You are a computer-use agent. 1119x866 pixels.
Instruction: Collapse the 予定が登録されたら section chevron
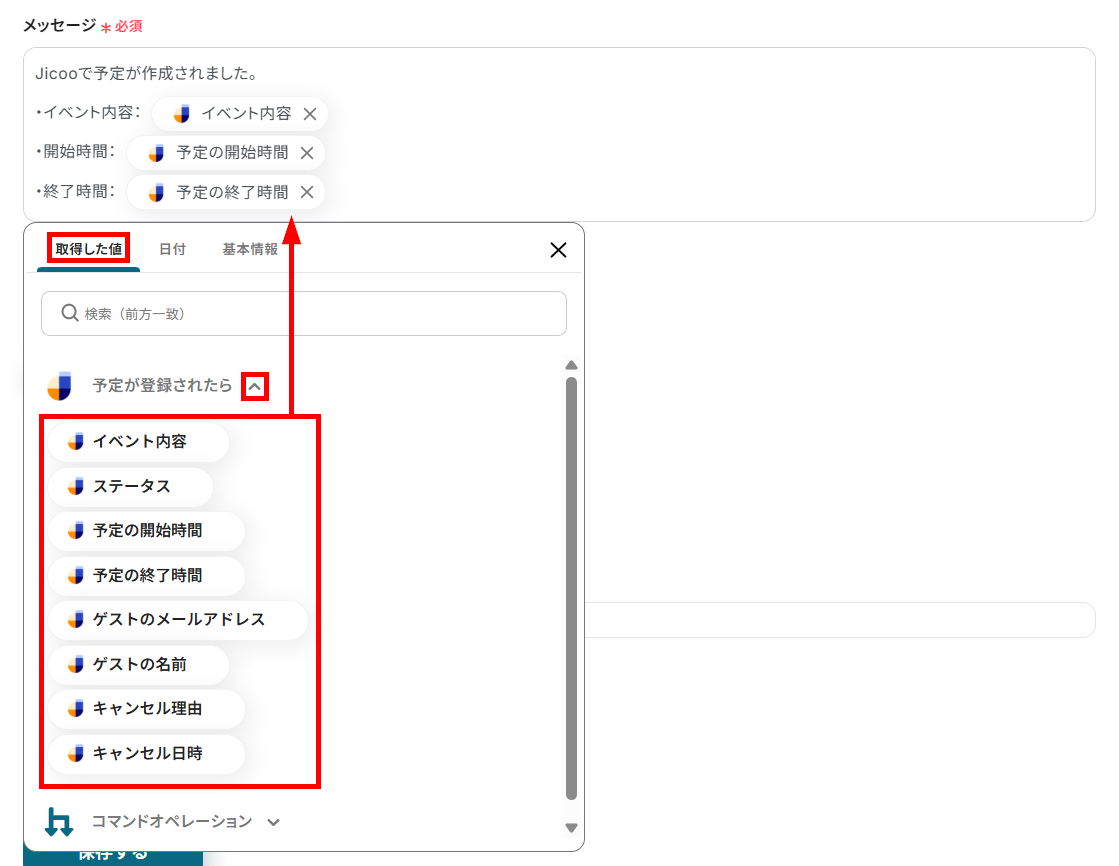(255, 386)
